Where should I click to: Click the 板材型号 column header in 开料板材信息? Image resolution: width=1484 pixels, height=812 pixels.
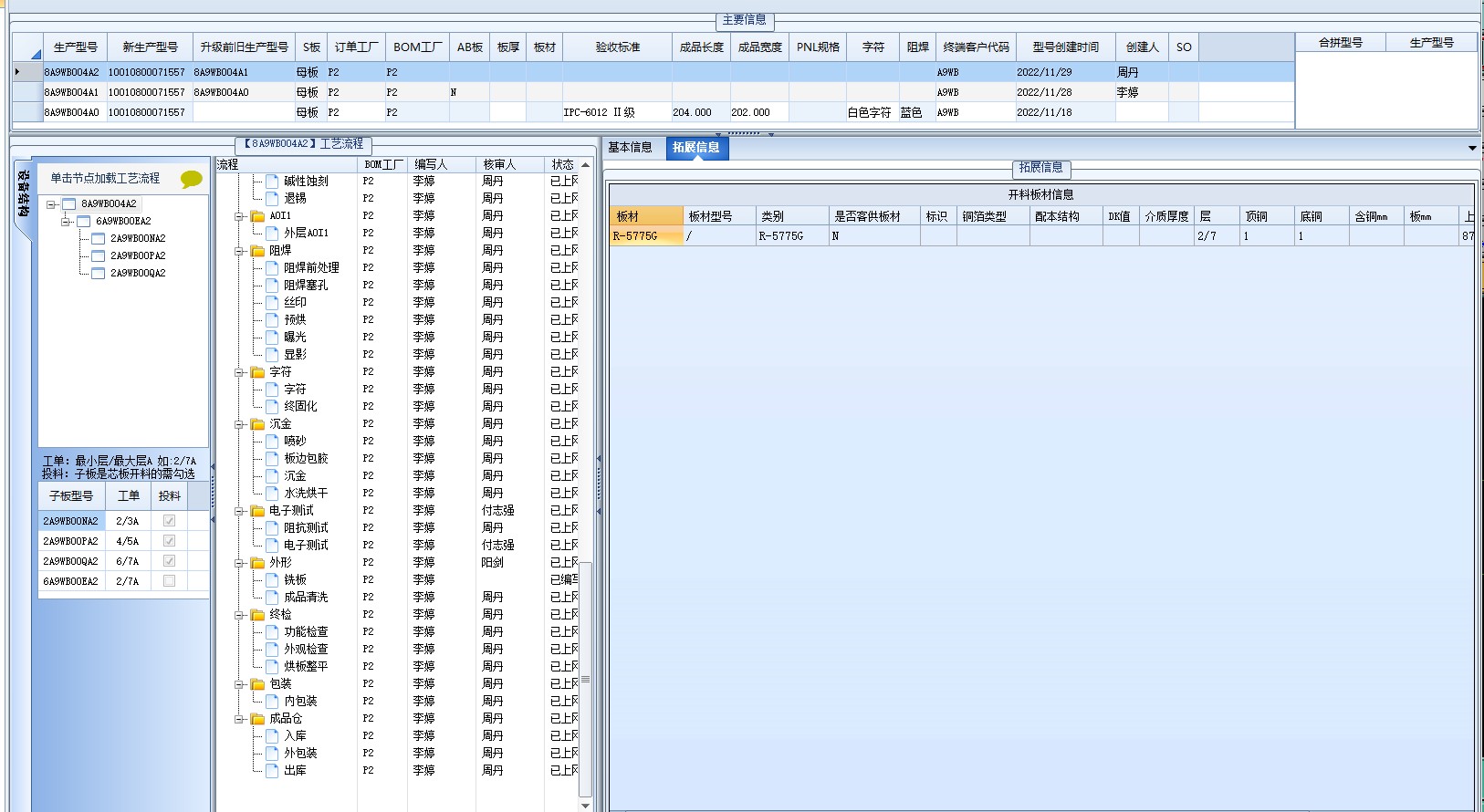(x=719, y=216)
